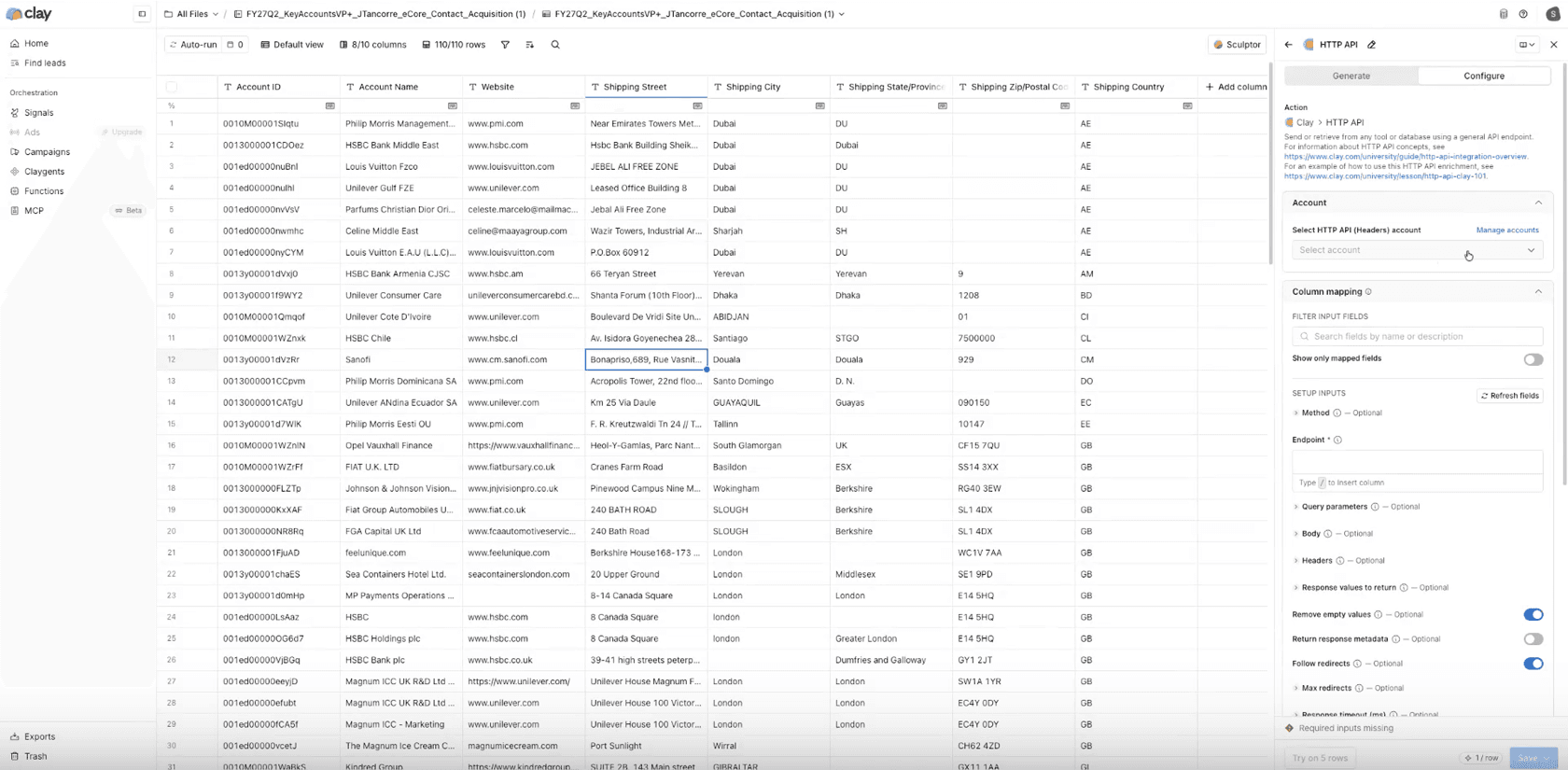The height and width of the screenshot is (770, 1568).
Task: Open the docs dropdown in panel header
Action: tap(1527, 45)
